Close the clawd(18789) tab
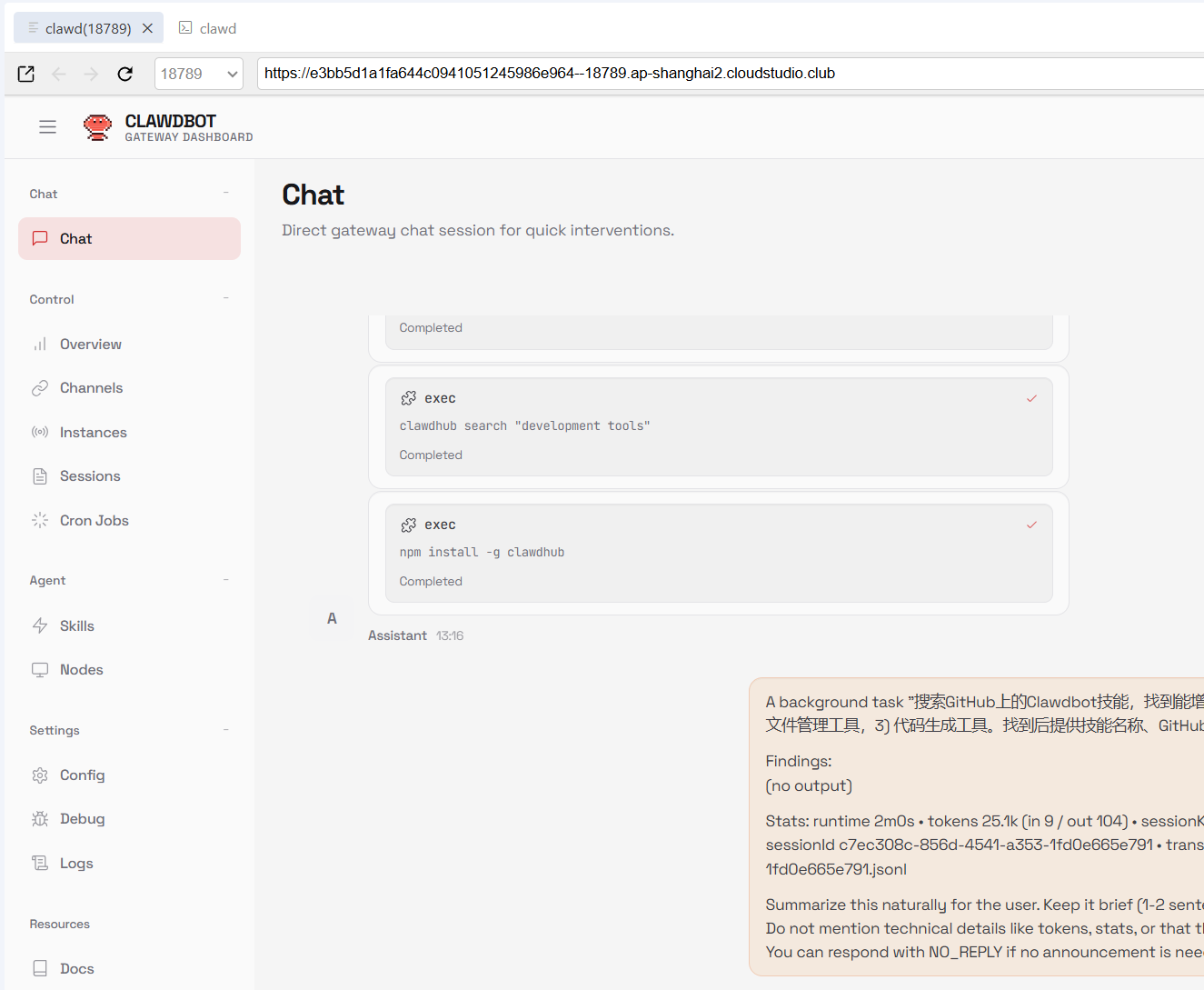 pyautogui.click(x=147, y=28)
